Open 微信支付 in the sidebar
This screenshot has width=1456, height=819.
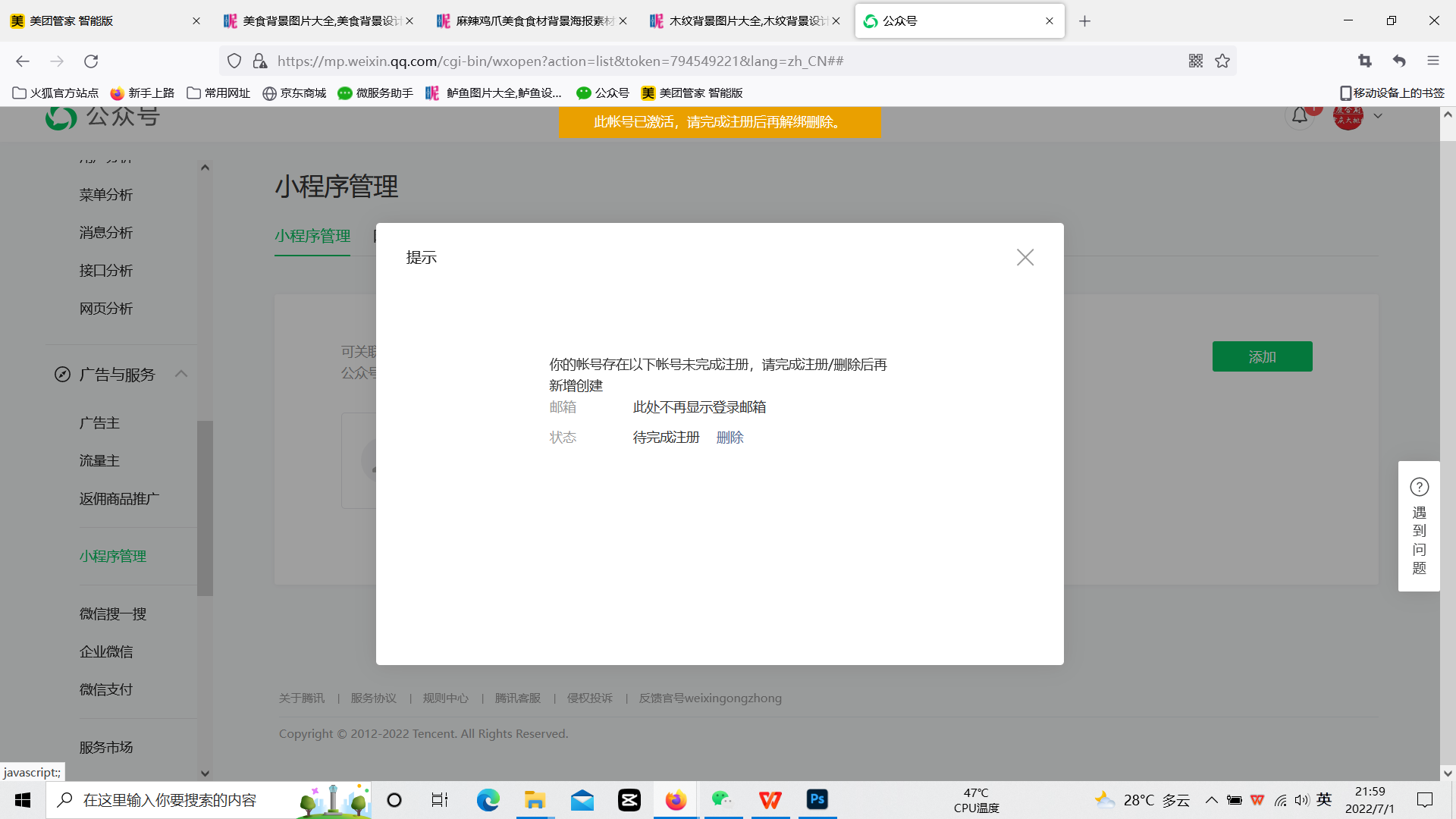pyautogui.click(x=106, y=689)
